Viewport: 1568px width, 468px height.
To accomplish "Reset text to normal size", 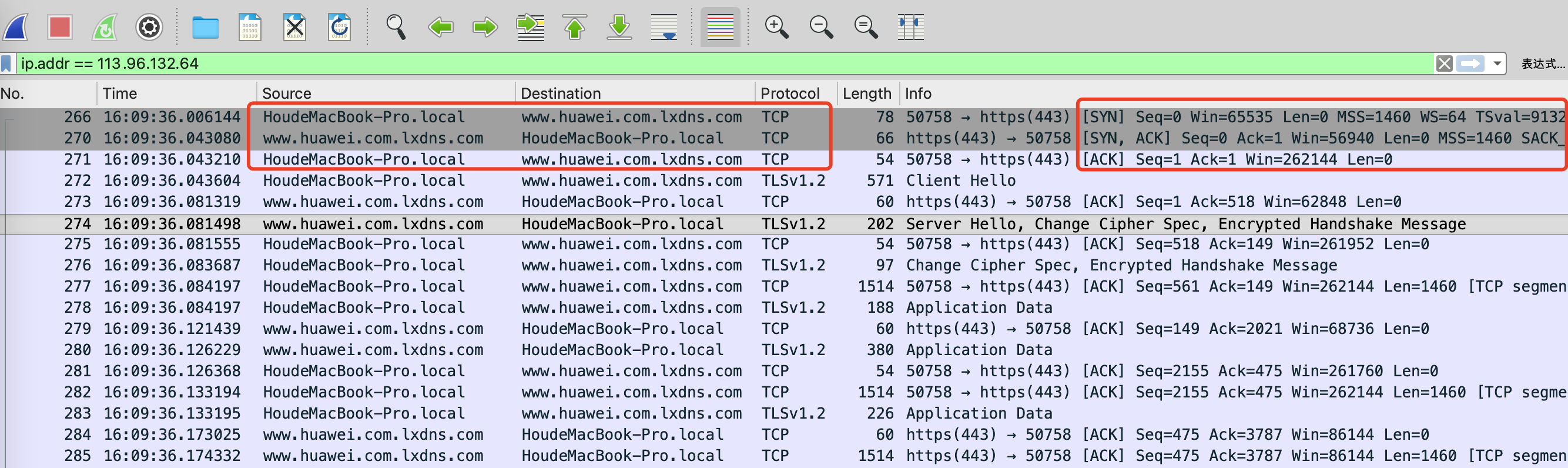I will click(866, 28).
